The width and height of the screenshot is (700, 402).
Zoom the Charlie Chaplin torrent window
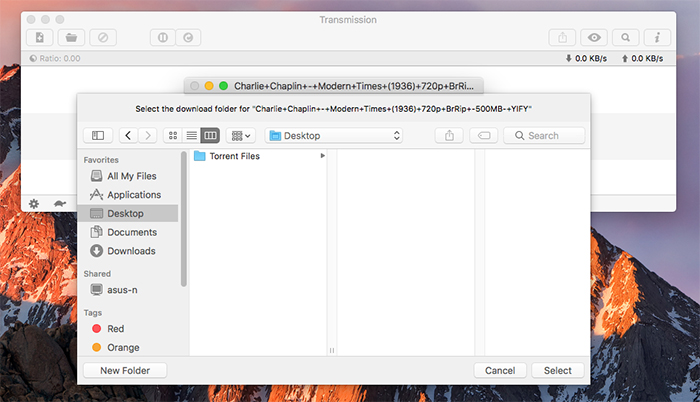(x=224, y=86)
